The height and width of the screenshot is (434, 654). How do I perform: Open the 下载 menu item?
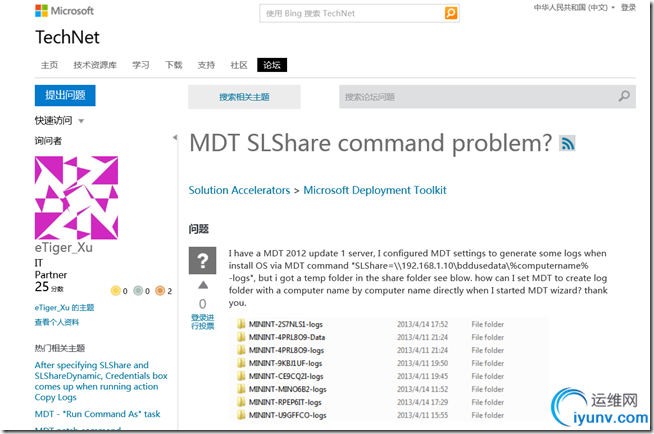(174, 65)
